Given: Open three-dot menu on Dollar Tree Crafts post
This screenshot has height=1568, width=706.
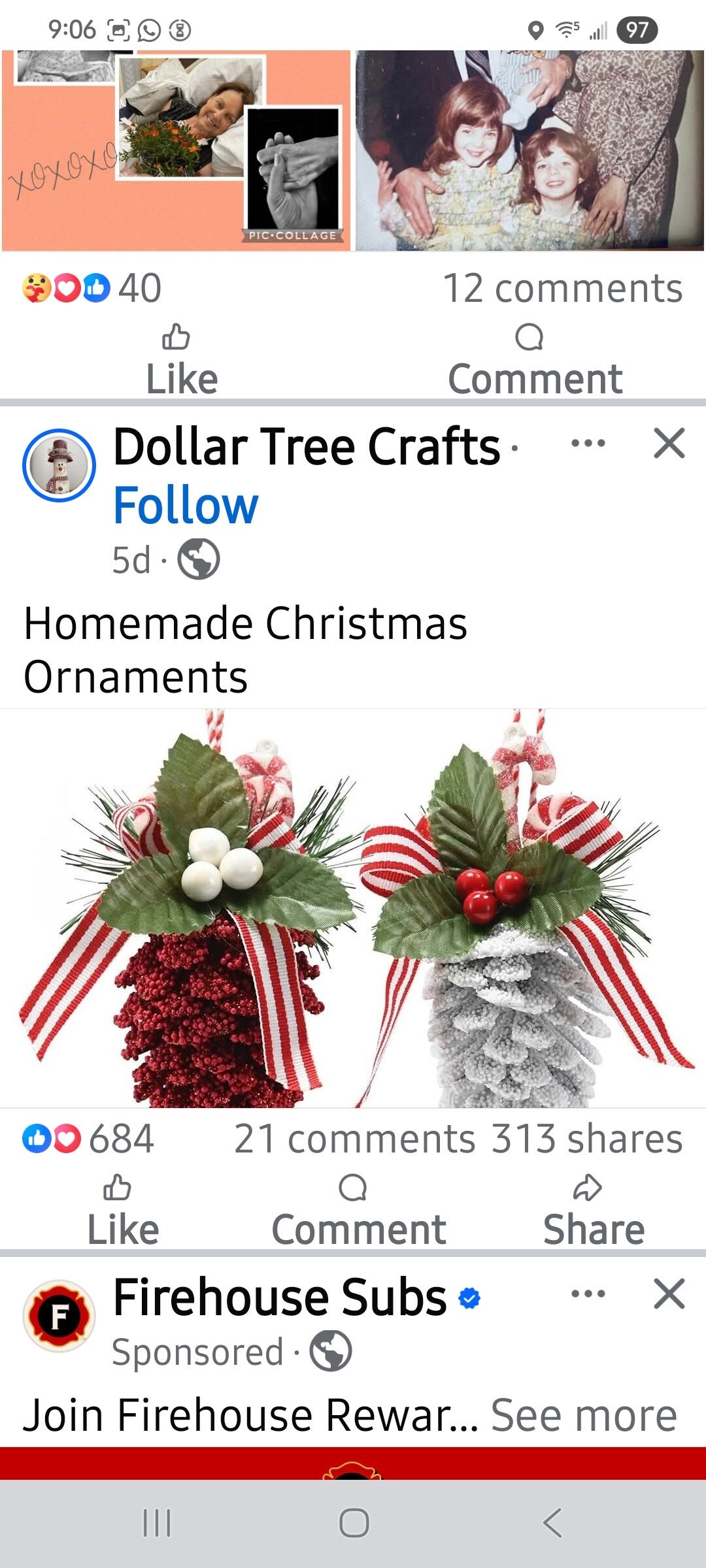Looking at the screenshot, I should point(588,444).
